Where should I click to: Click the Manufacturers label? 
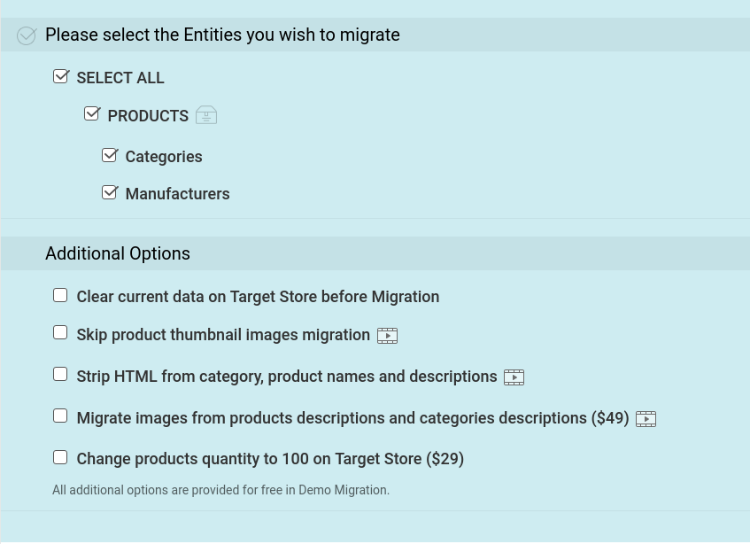pos(177,194)
